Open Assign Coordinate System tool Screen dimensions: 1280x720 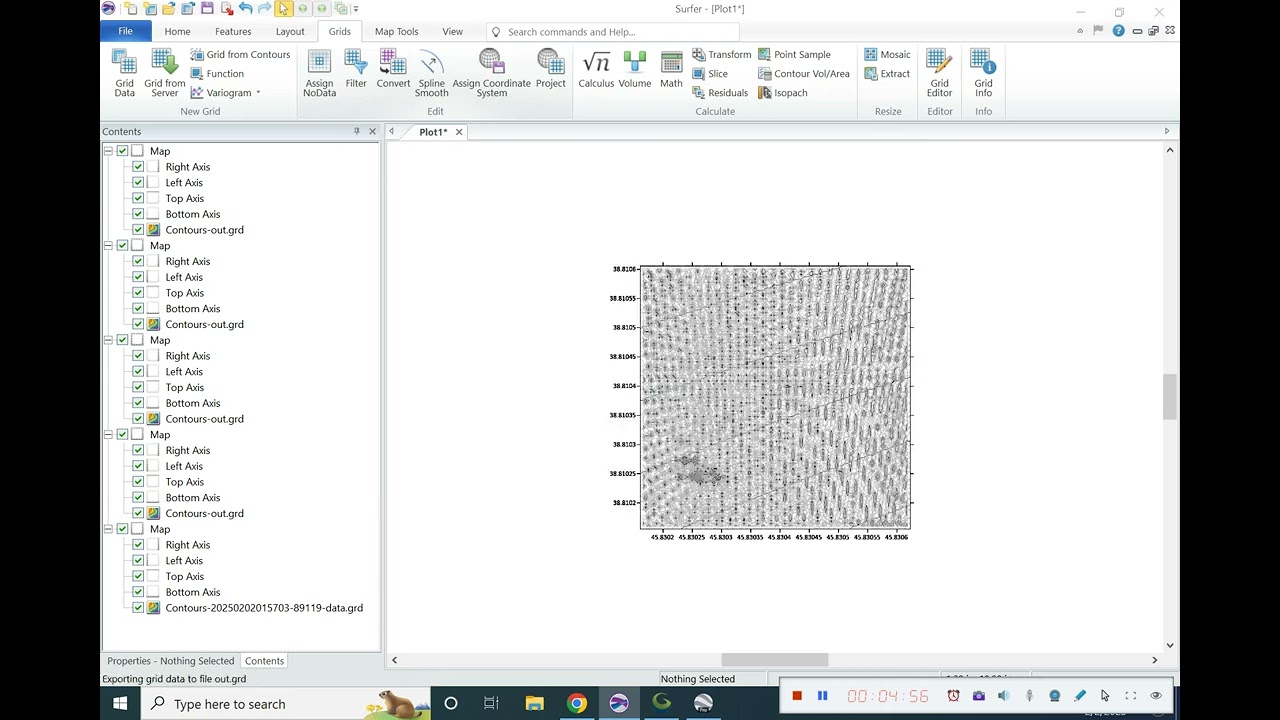(x=491, y=73)
